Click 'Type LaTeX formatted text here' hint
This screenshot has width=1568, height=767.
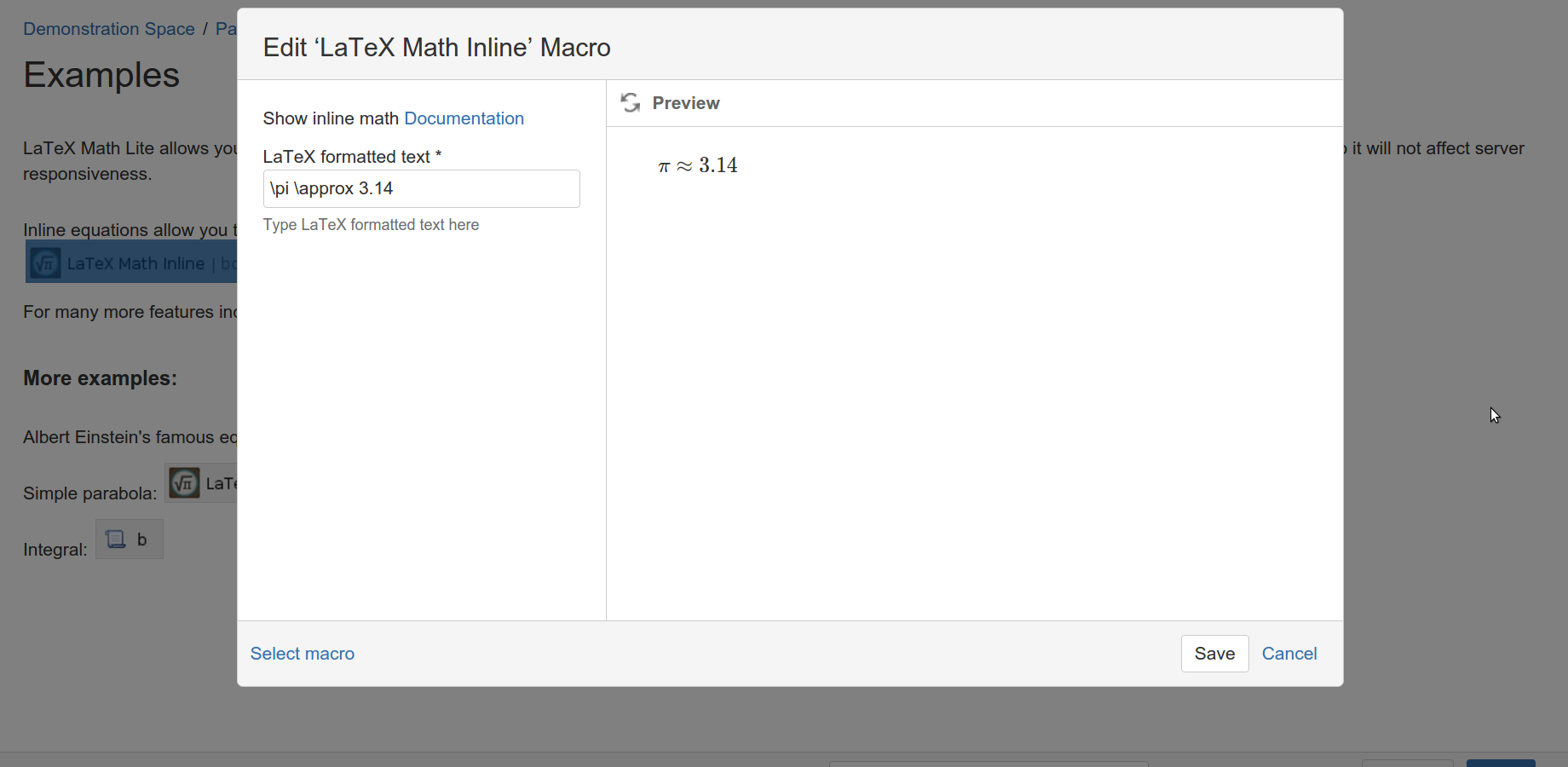coord(371,225)
